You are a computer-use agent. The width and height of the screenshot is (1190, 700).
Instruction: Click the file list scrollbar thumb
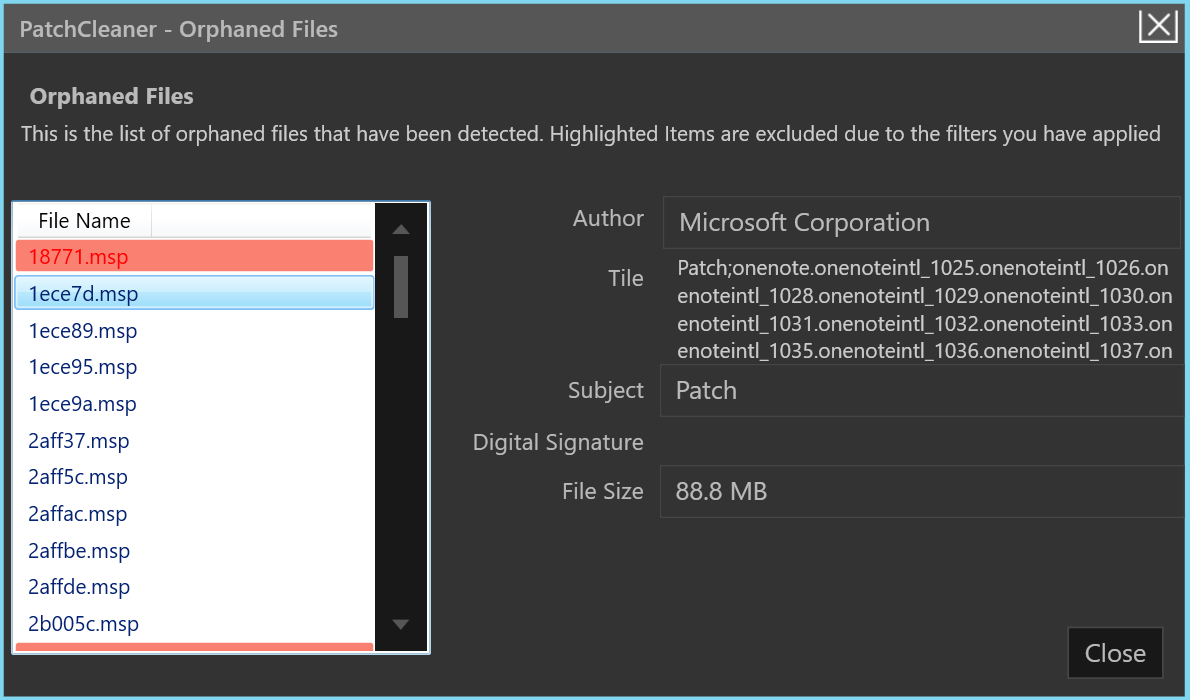click(401, 286)
